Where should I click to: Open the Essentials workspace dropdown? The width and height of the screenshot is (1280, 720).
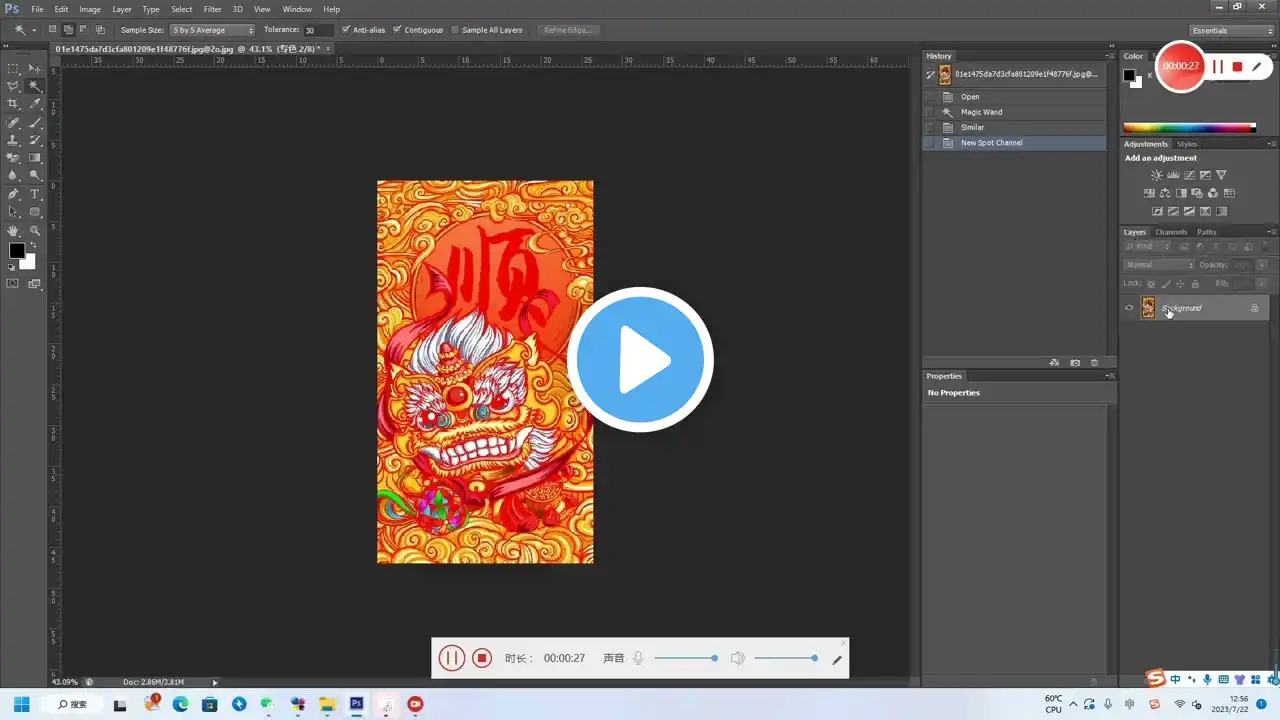[1231, 30]
